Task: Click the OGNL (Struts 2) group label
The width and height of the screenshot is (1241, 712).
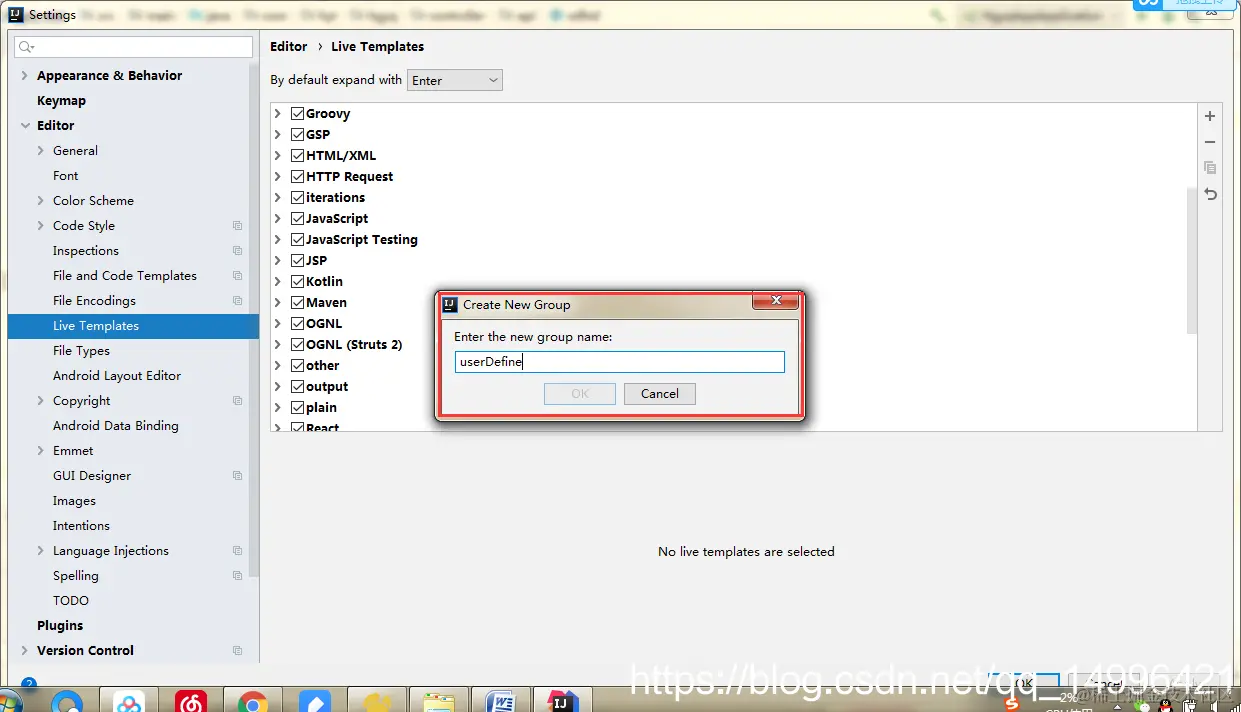Action: tap(354, 345)
